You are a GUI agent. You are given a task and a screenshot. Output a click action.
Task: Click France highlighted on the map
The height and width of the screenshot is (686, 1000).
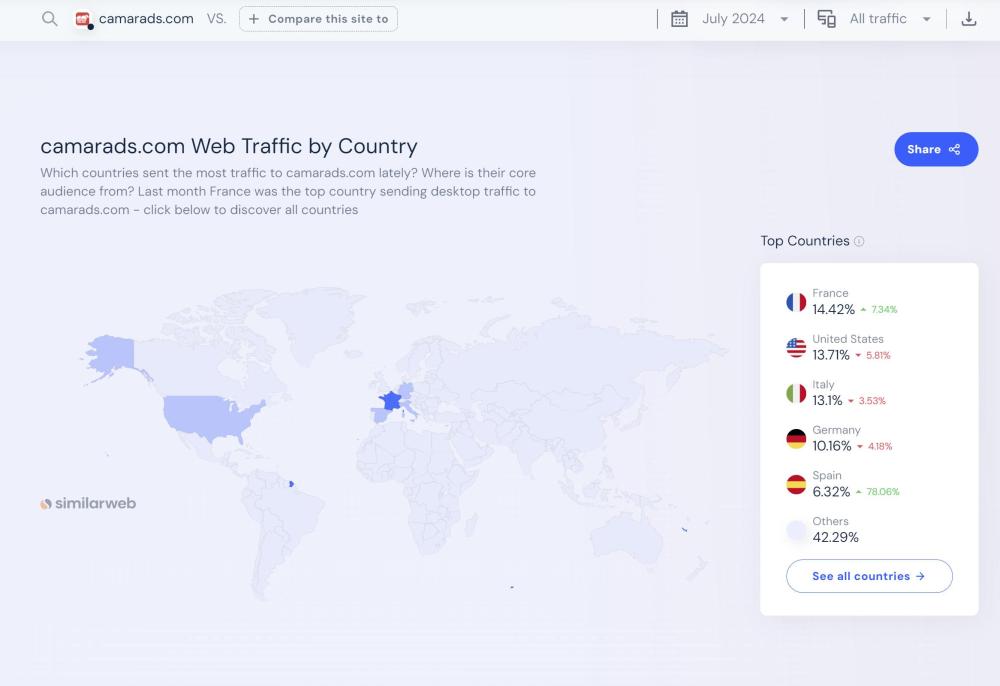(389, 402)
